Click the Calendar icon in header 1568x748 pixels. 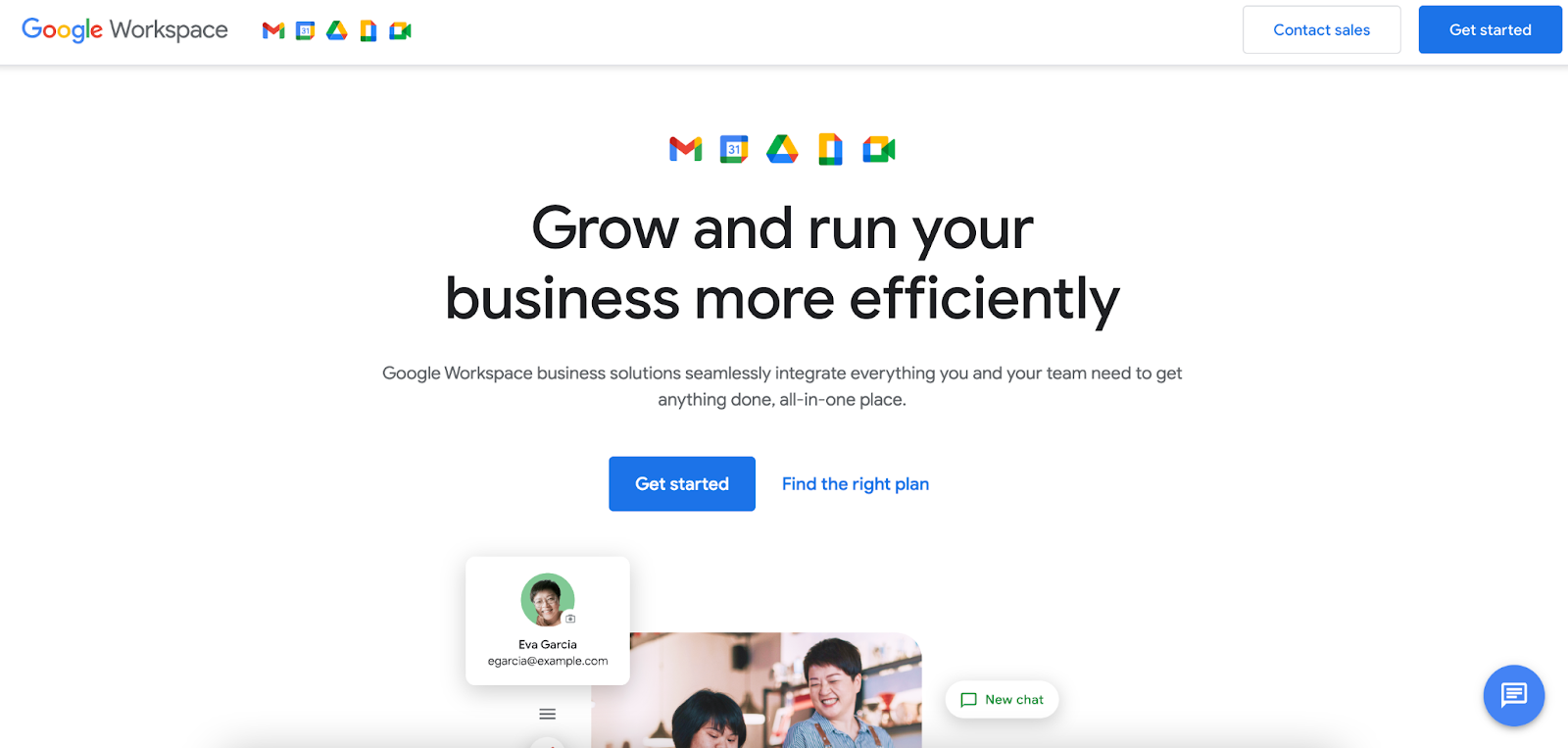pyautogui.click(x=306, y=30)
